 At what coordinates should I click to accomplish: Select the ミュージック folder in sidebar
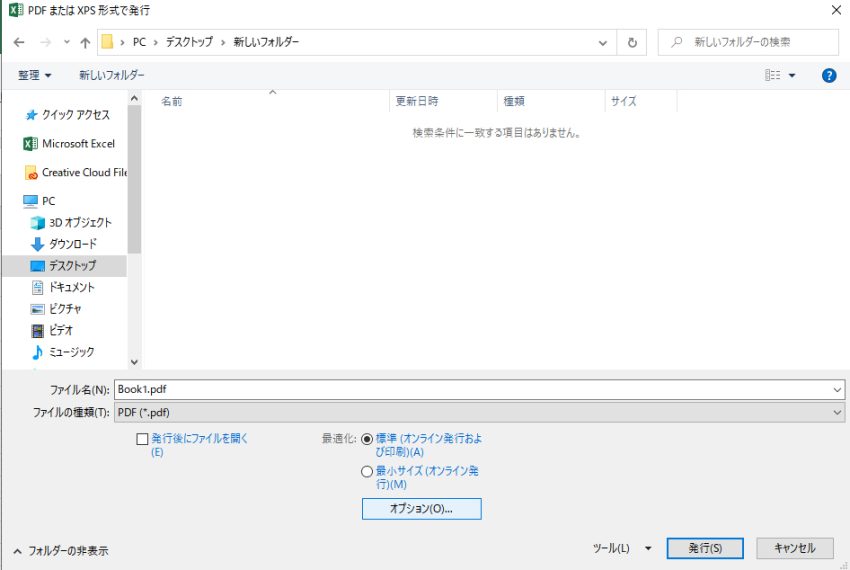click(71, 352)
